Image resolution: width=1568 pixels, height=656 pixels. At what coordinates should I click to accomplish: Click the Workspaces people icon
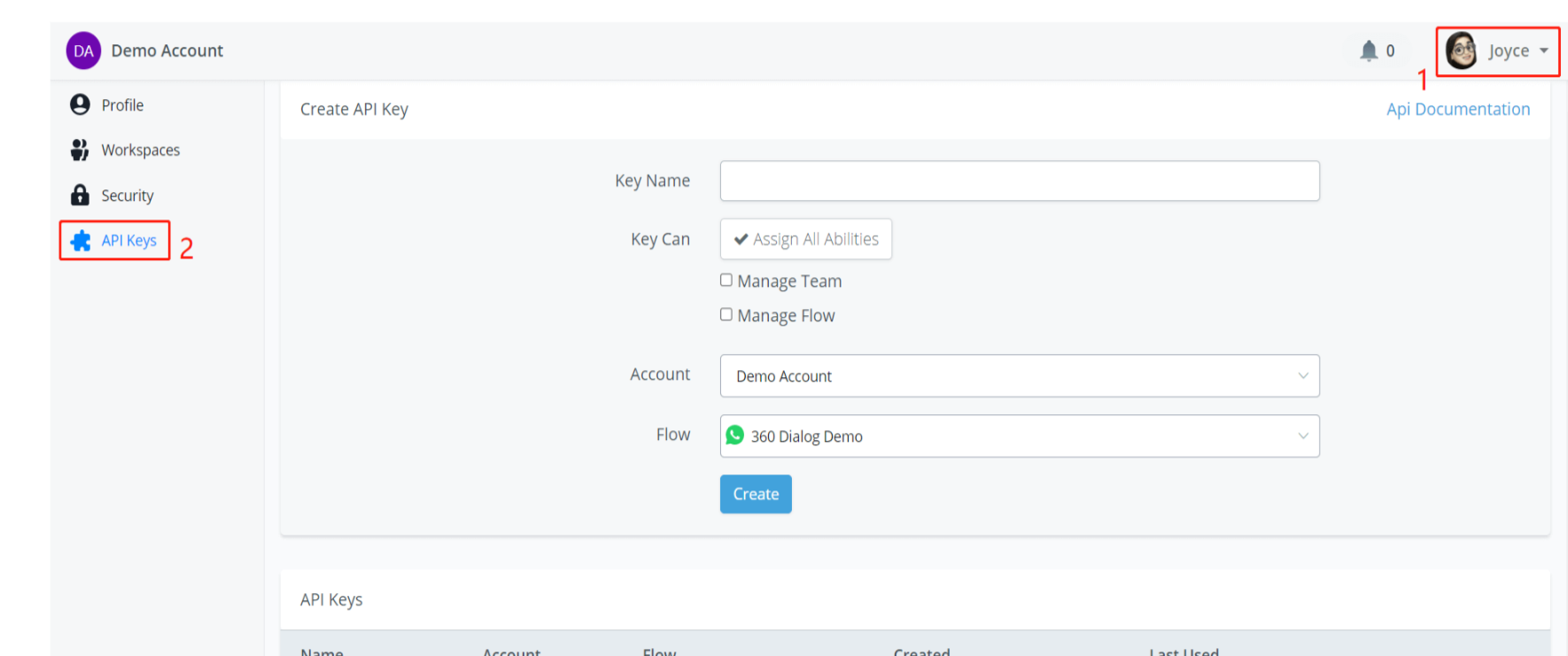[x=80, y=150]
